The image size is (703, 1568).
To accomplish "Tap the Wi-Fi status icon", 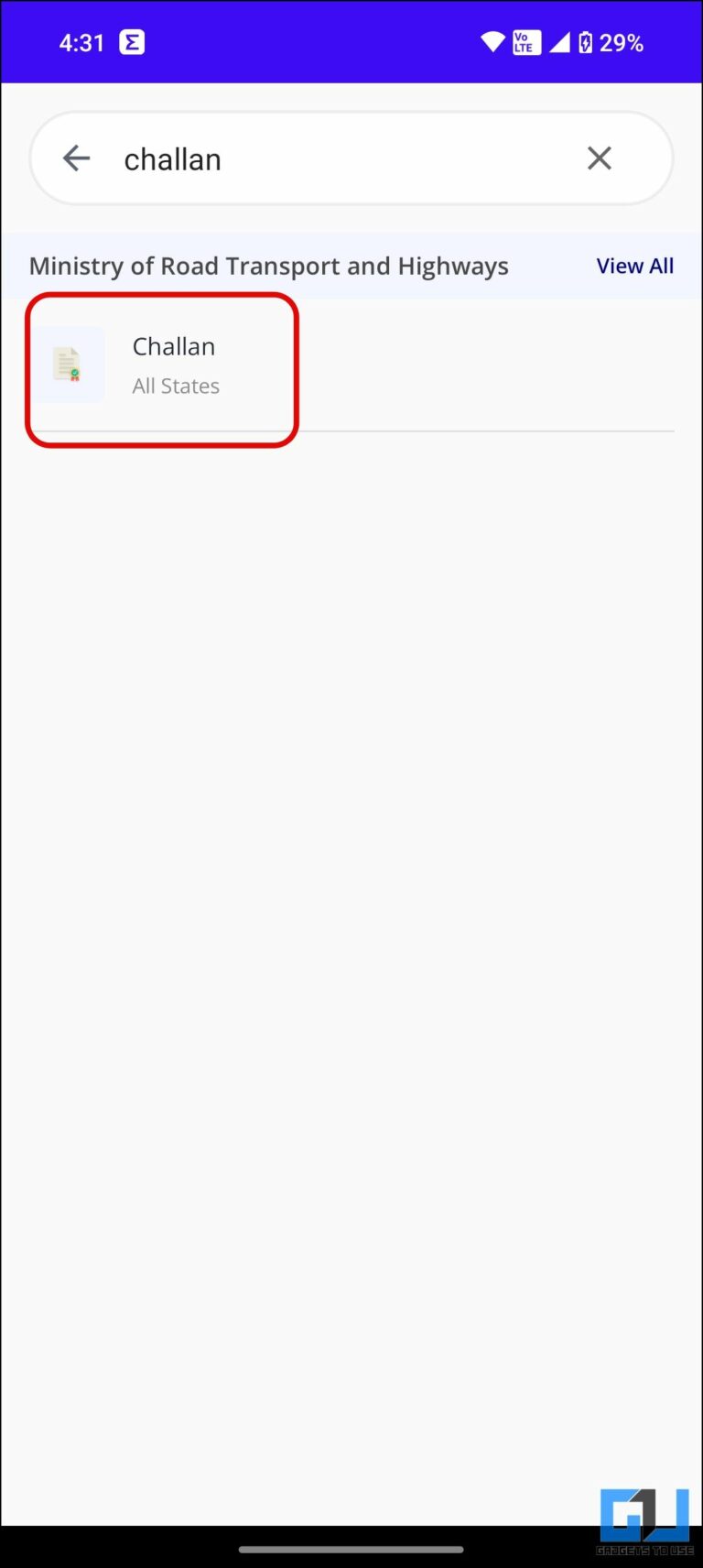I will pyautogui.click(x=492, y=42).
